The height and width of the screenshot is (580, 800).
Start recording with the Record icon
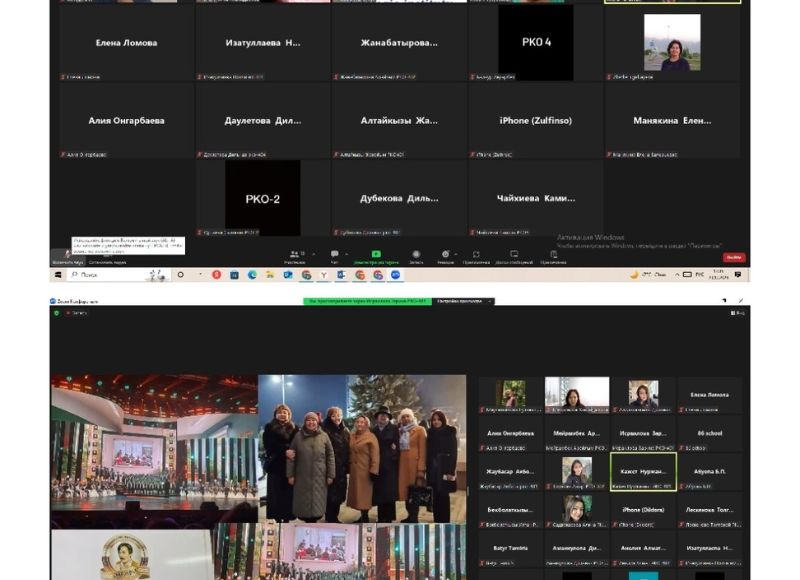click(x=415, y=255)
